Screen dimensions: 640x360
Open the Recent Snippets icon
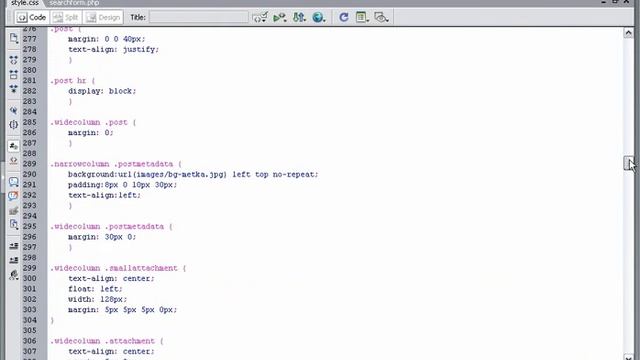[x=13, y=224]
